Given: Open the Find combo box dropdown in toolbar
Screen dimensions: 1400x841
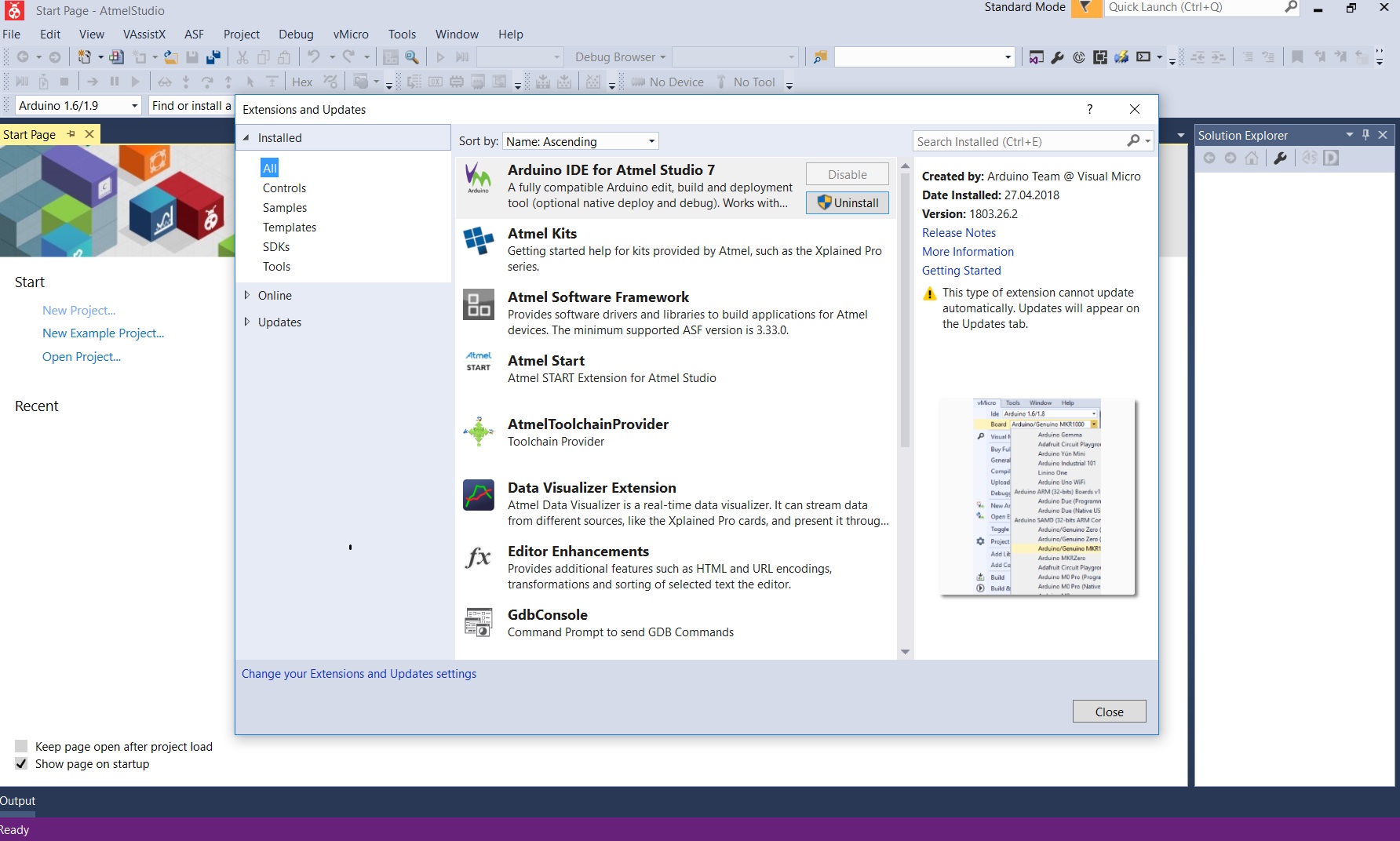Looking at the screenshot, I should pos(1008,57).
